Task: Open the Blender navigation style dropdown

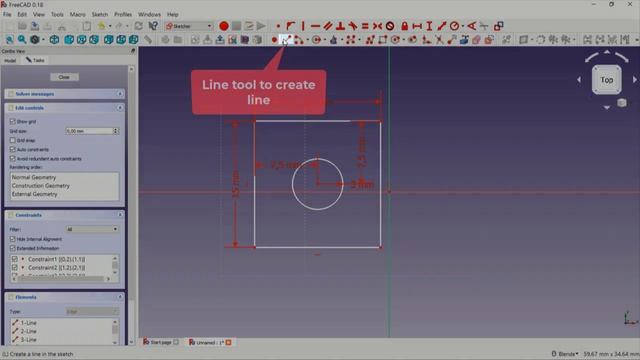Action: pyautogui.click(x=565, y=354)
